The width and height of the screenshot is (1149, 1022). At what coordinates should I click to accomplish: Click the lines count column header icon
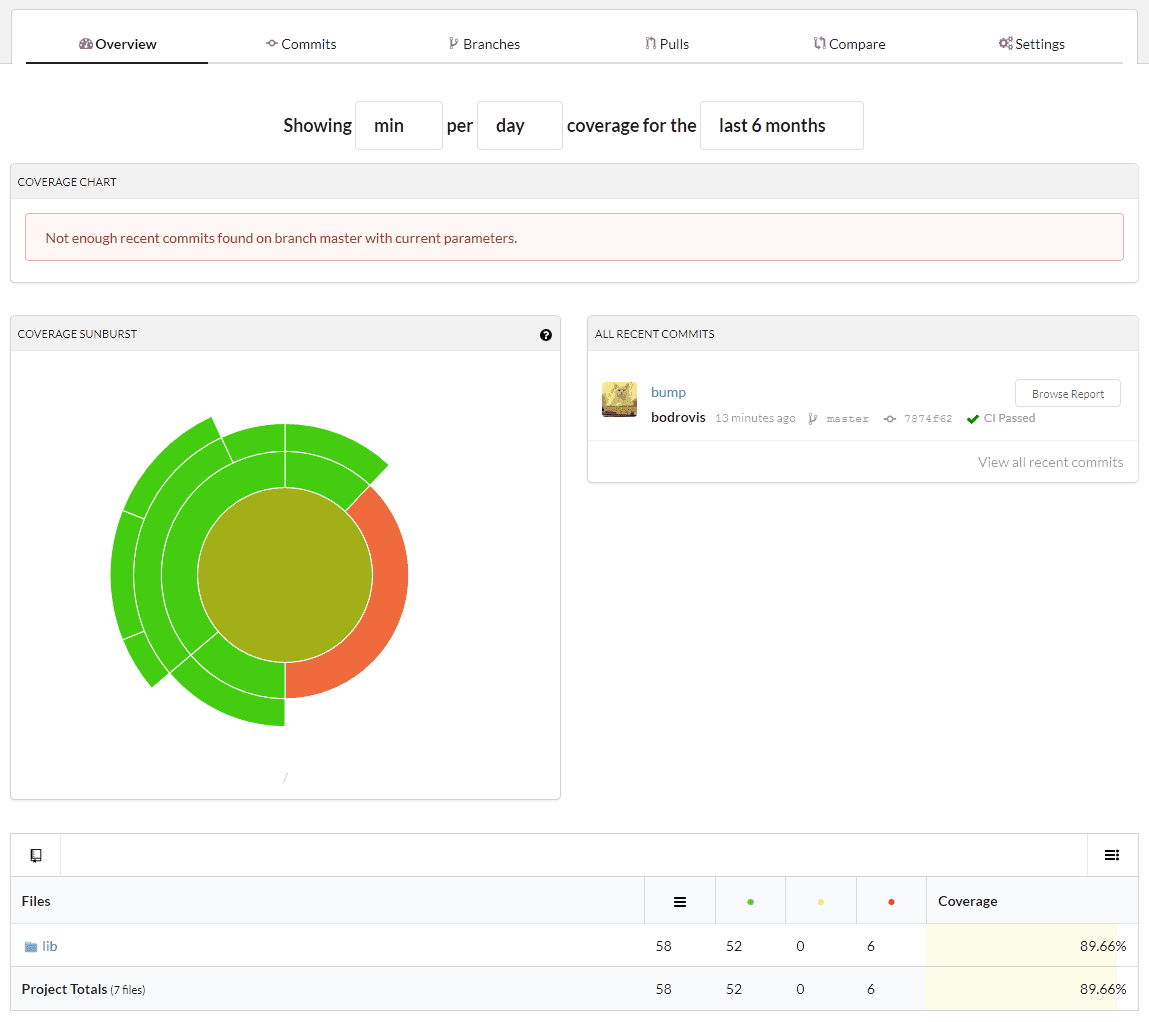coord(680,901)
